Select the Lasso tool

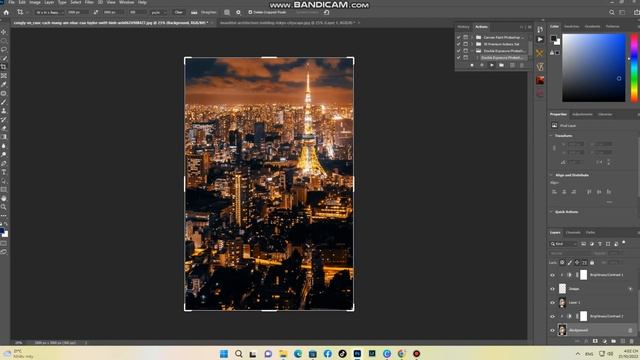tap(4, 49)
